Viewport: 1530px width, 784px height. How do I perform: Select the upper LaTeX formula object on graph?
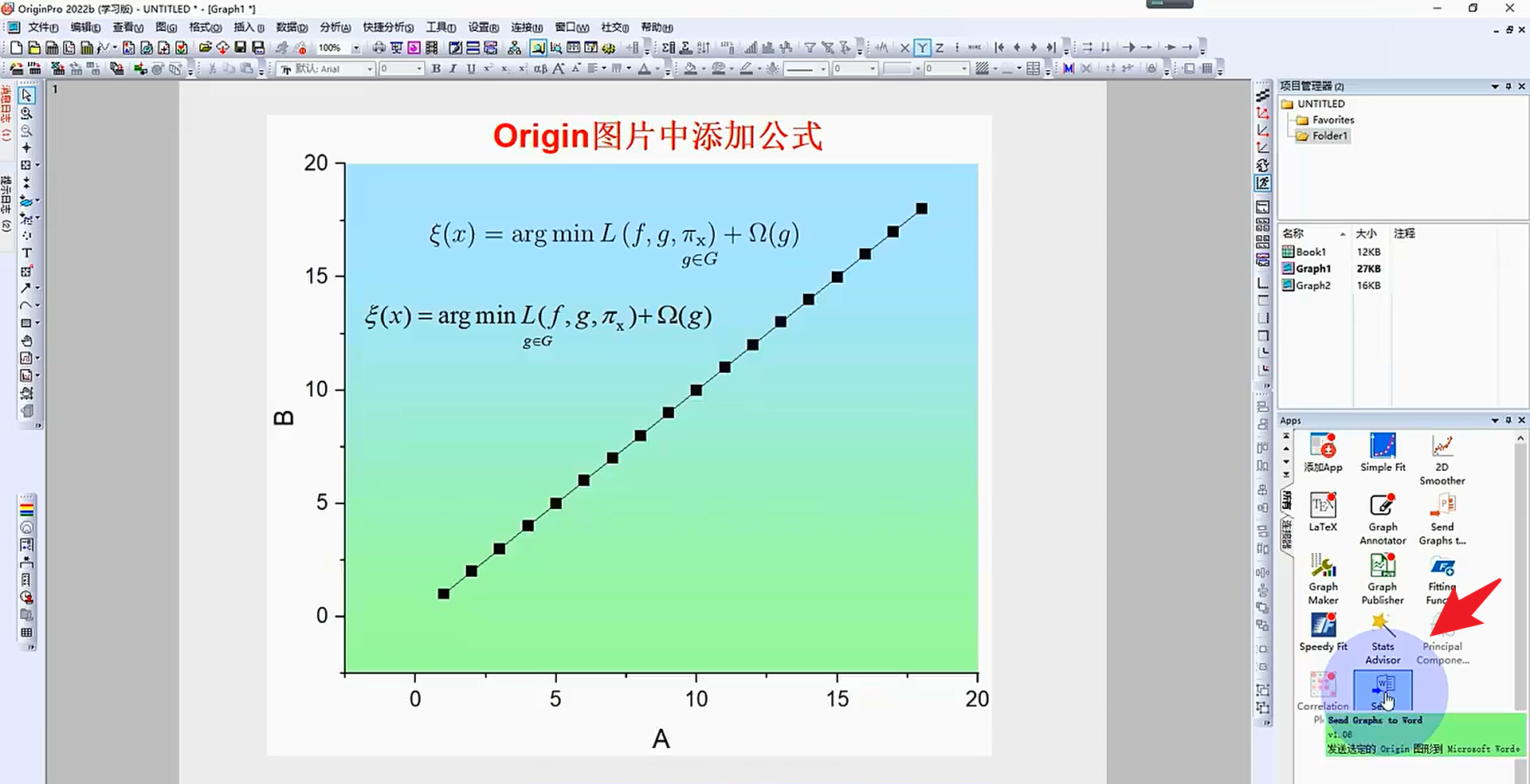tap(614, 242)
